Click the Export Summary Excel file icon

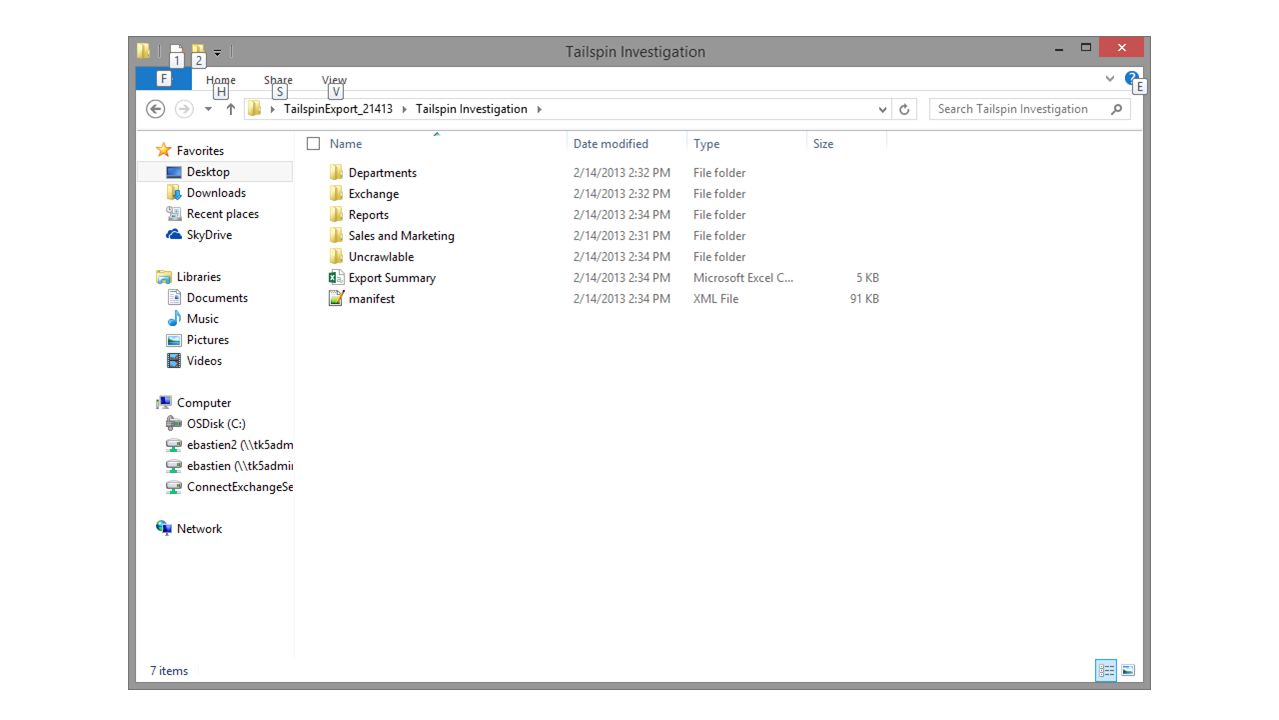pyautogui.click(x=337, y=278)
